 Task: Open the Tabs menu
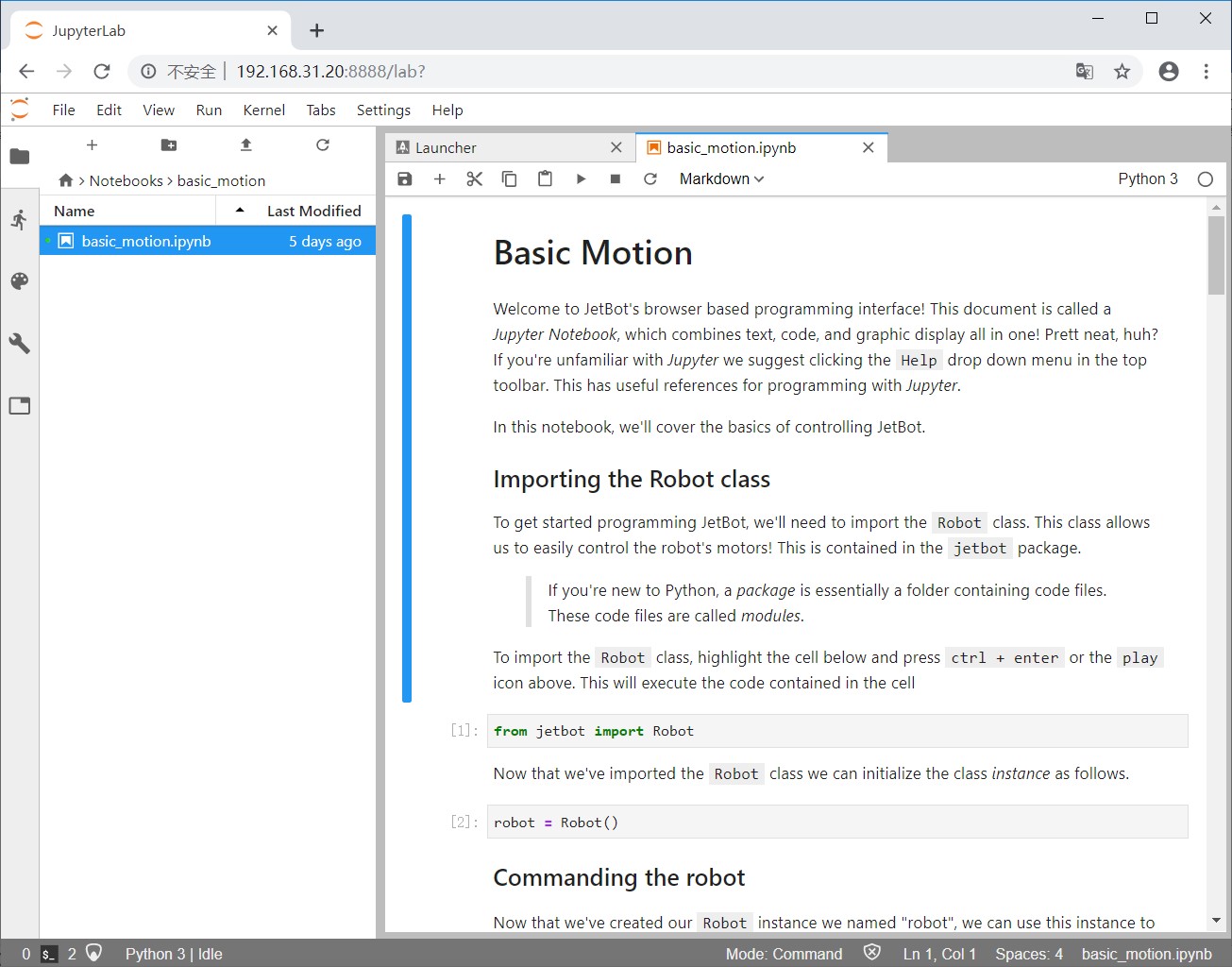(321, 110)
